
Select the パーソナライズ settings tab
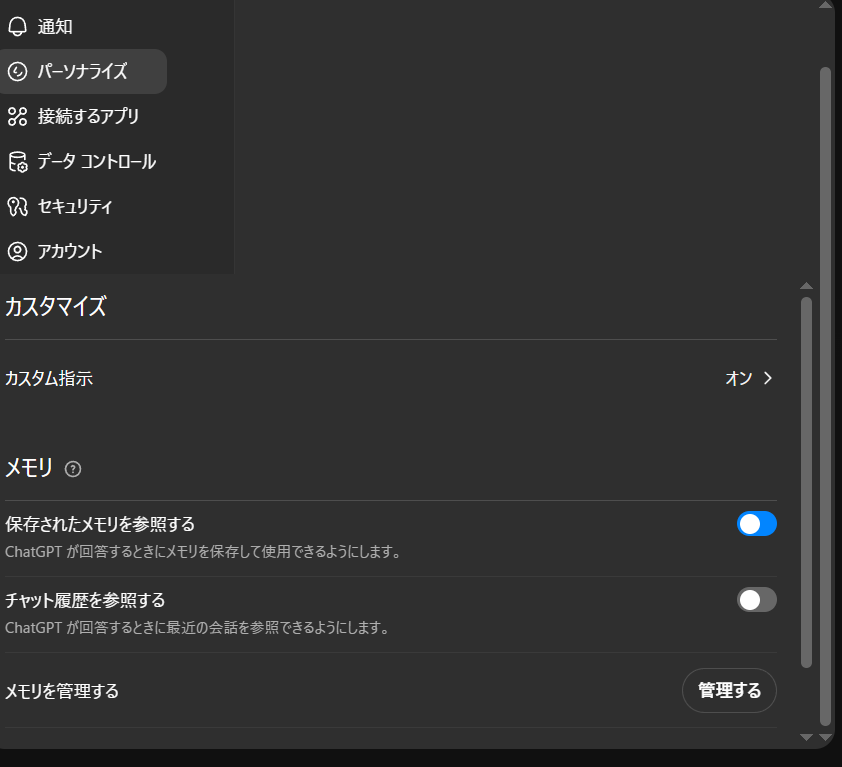pyautogui.click(x=83, y=71)
